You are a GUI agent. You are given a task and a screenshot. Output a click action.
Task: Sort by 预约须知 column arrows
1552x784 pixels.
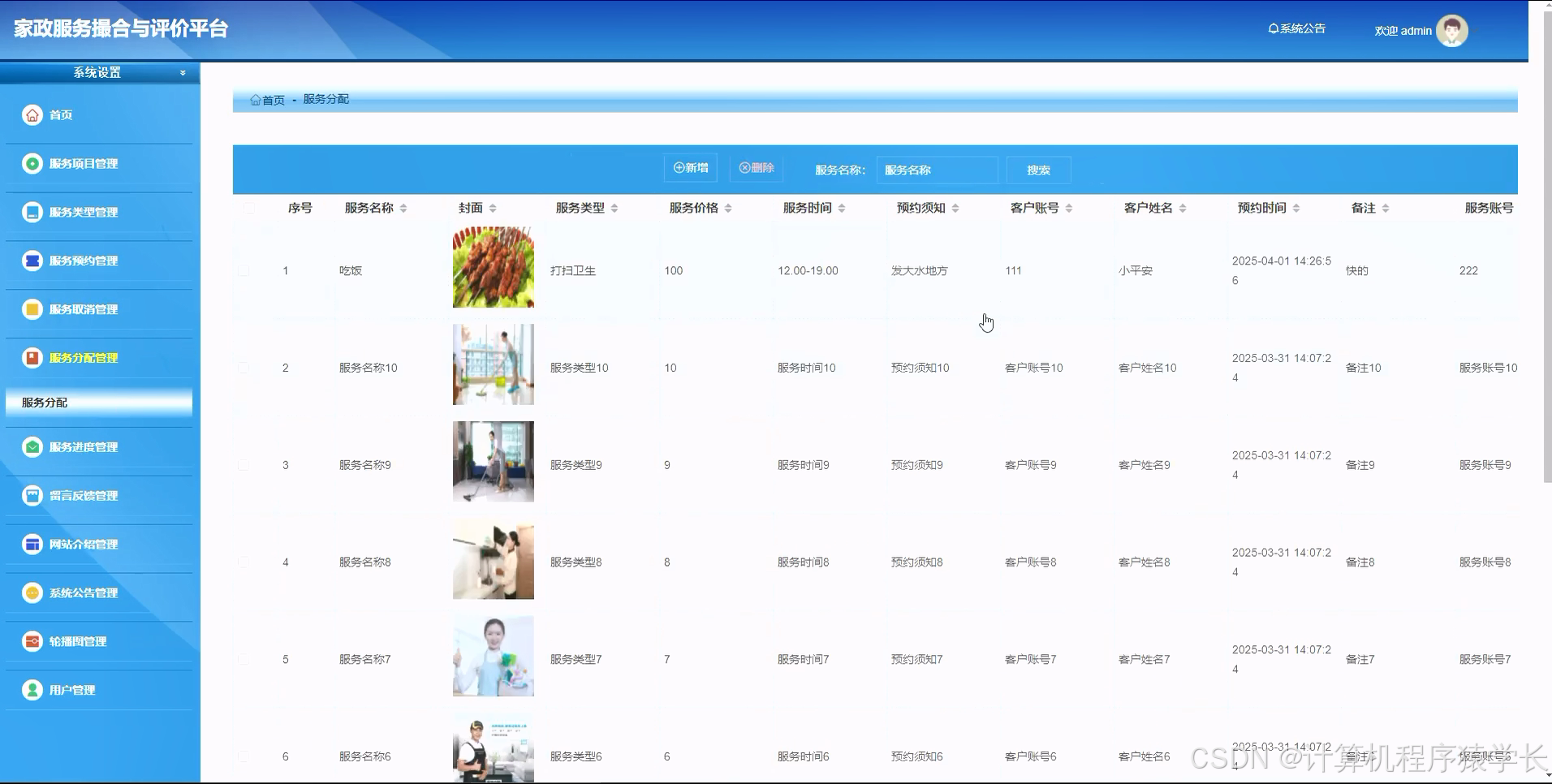pos(955,209)
